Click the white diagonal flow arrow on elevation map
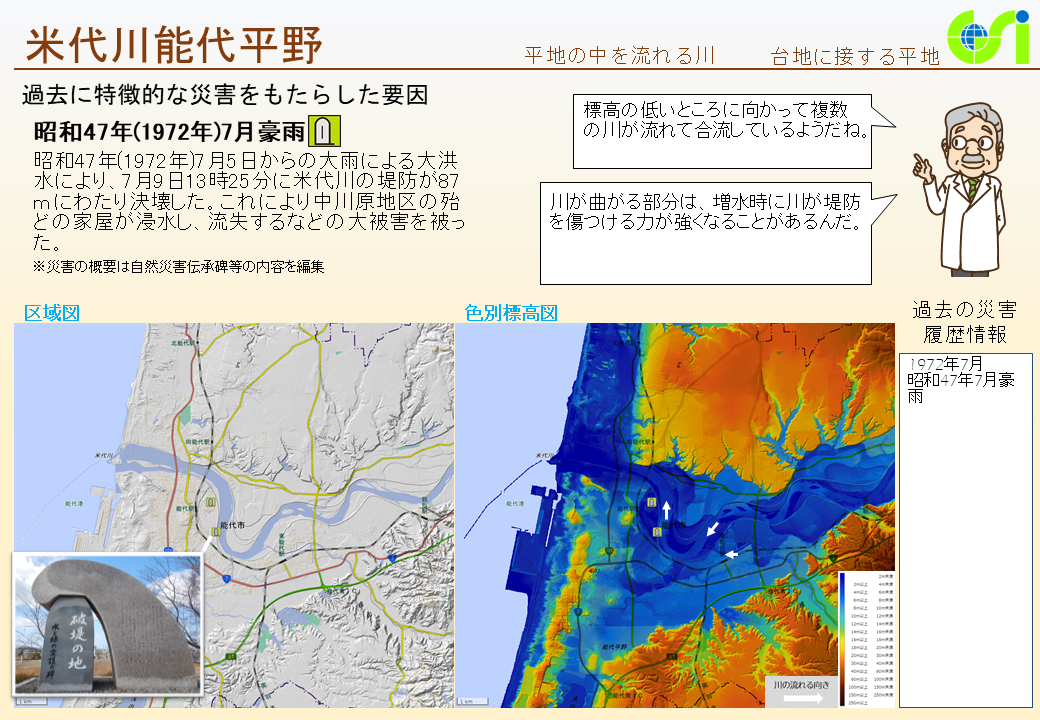Screen dimensions: 1040x720 coord(712,528)
